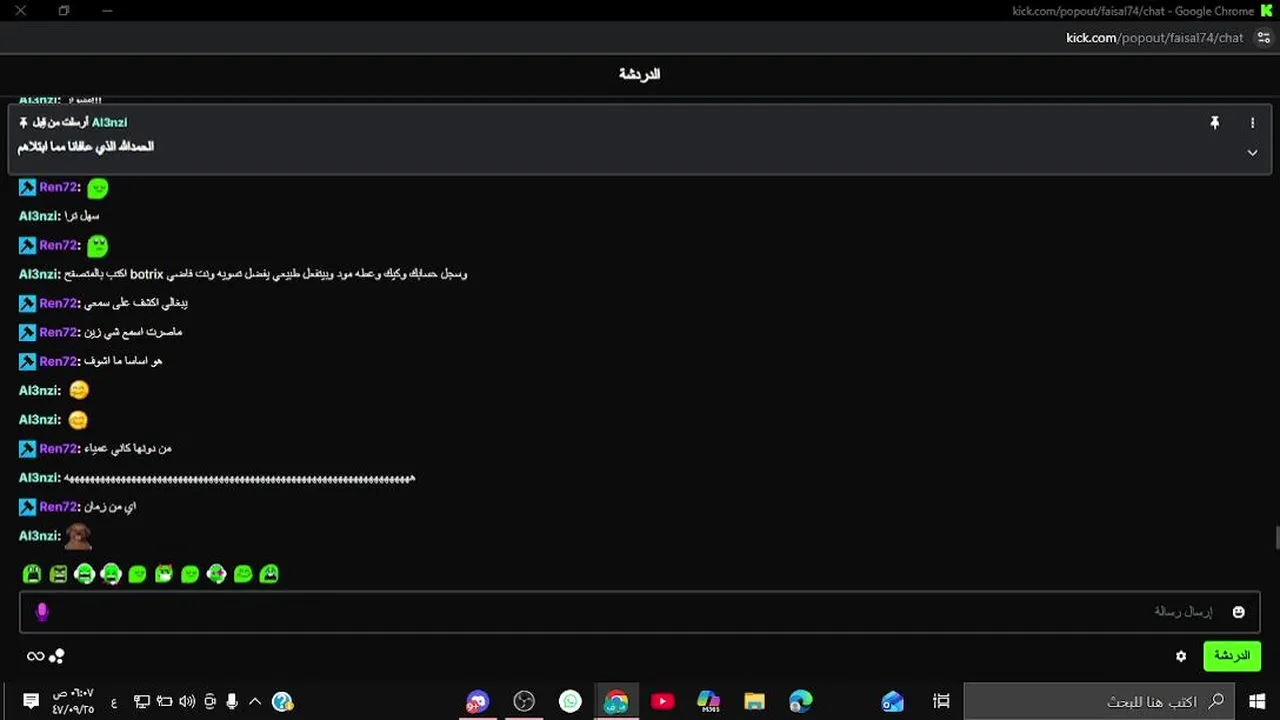Open YouTube from the taskbar
The height and width of the screenshot is (720, 1280).
pos(662,701)
